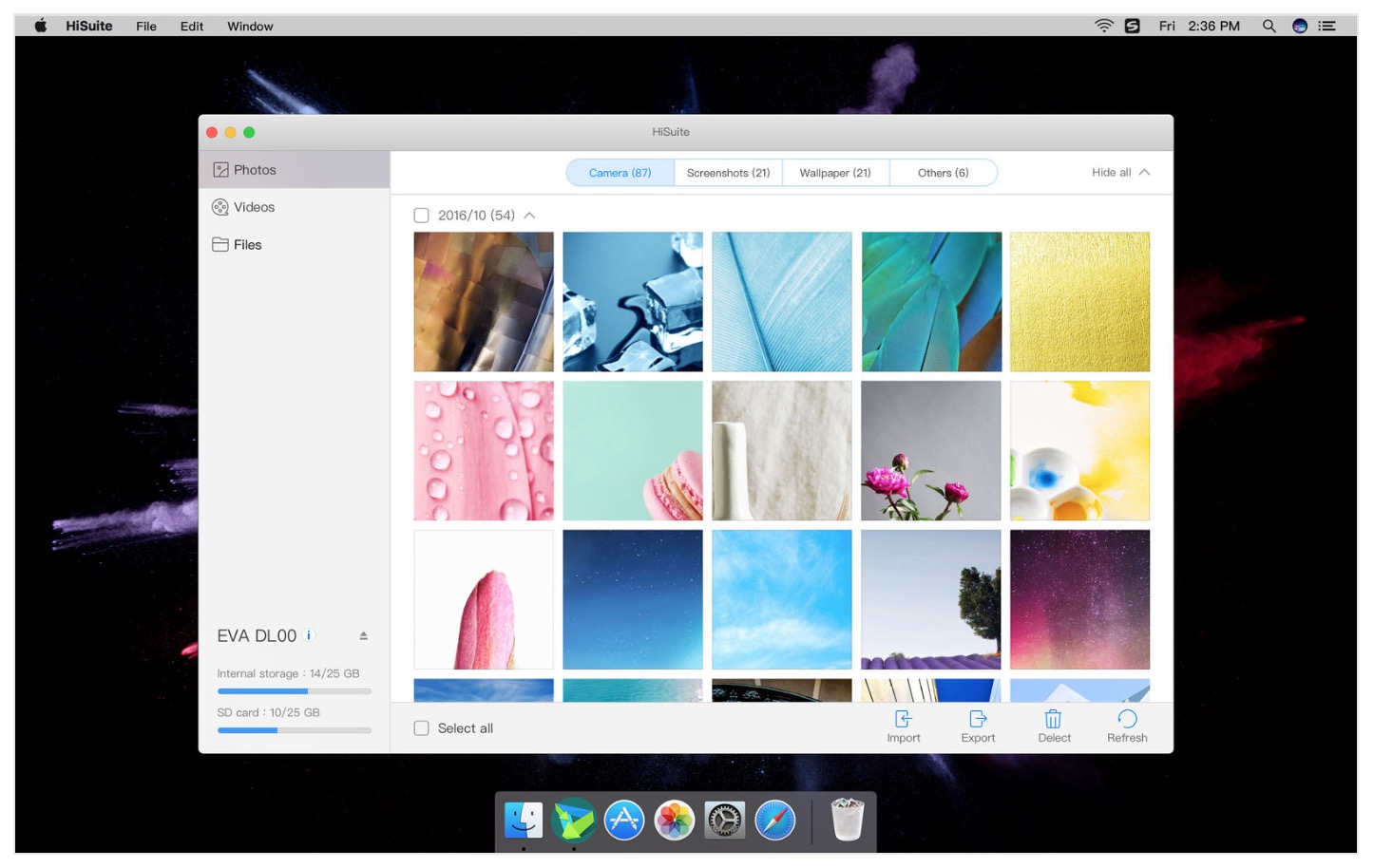1374x868 pixels.
Task: Open the Window menu
Action: point(250,26)
